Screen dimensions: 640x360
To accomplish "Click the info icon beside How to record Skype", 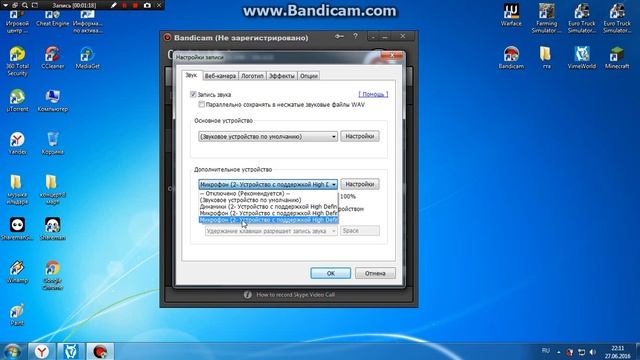I will [x=247, y=295].
